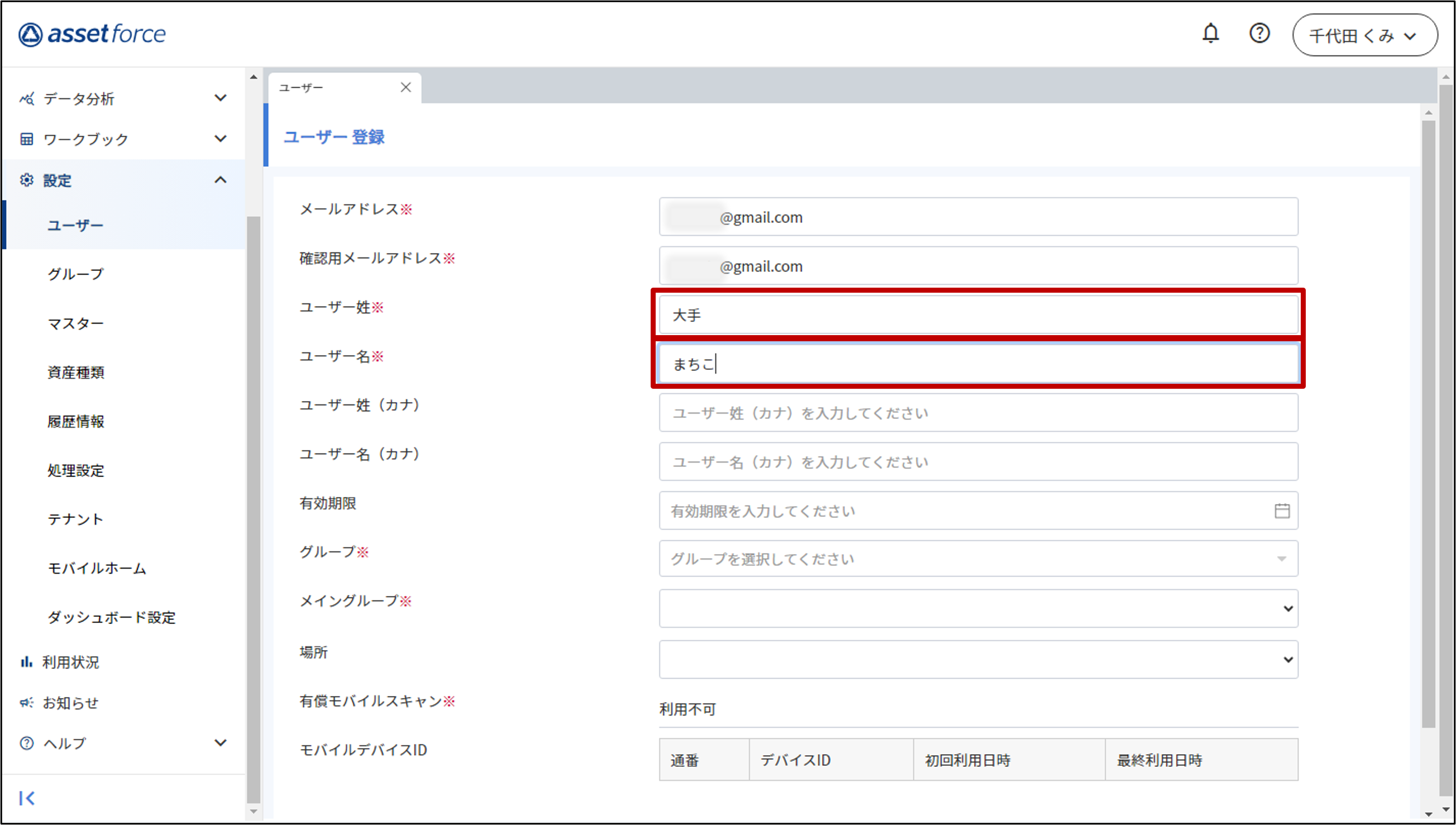The width and height of the screenshot is (1456, 825).
Task: Expand the データ分析 menu chevron
Action: pos(221,98)
